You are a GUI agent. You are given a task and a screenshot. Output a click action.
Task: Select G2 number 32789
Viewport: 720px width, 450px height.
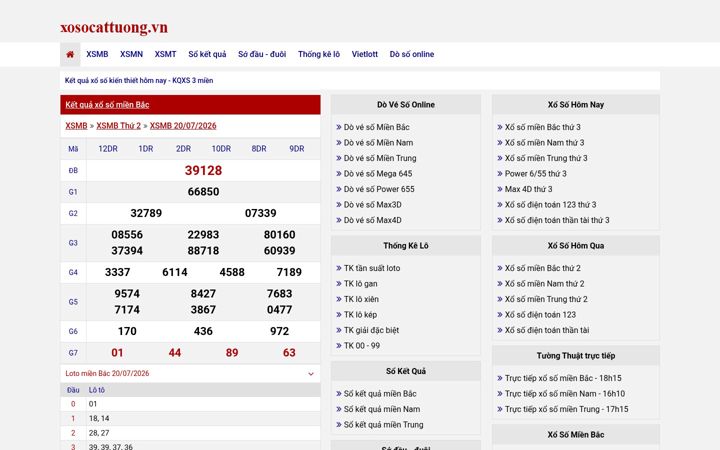(146, 213)
